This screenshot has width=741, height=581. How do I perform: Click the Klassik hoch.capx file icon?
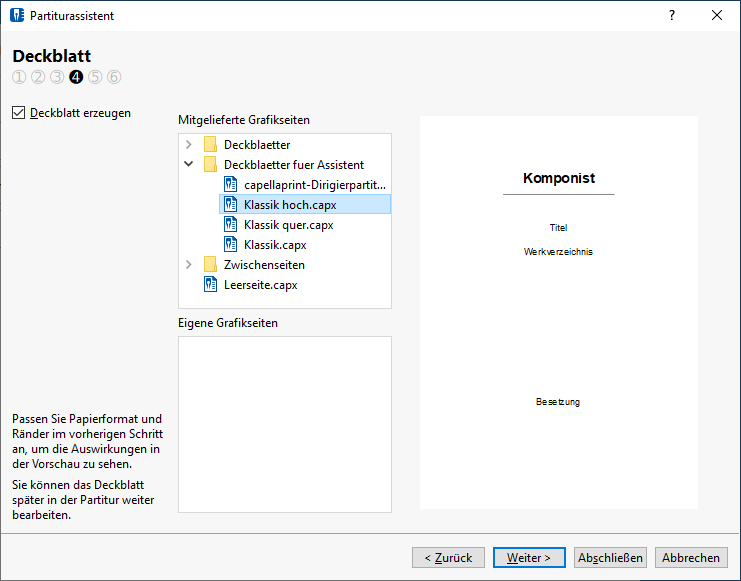231,205
